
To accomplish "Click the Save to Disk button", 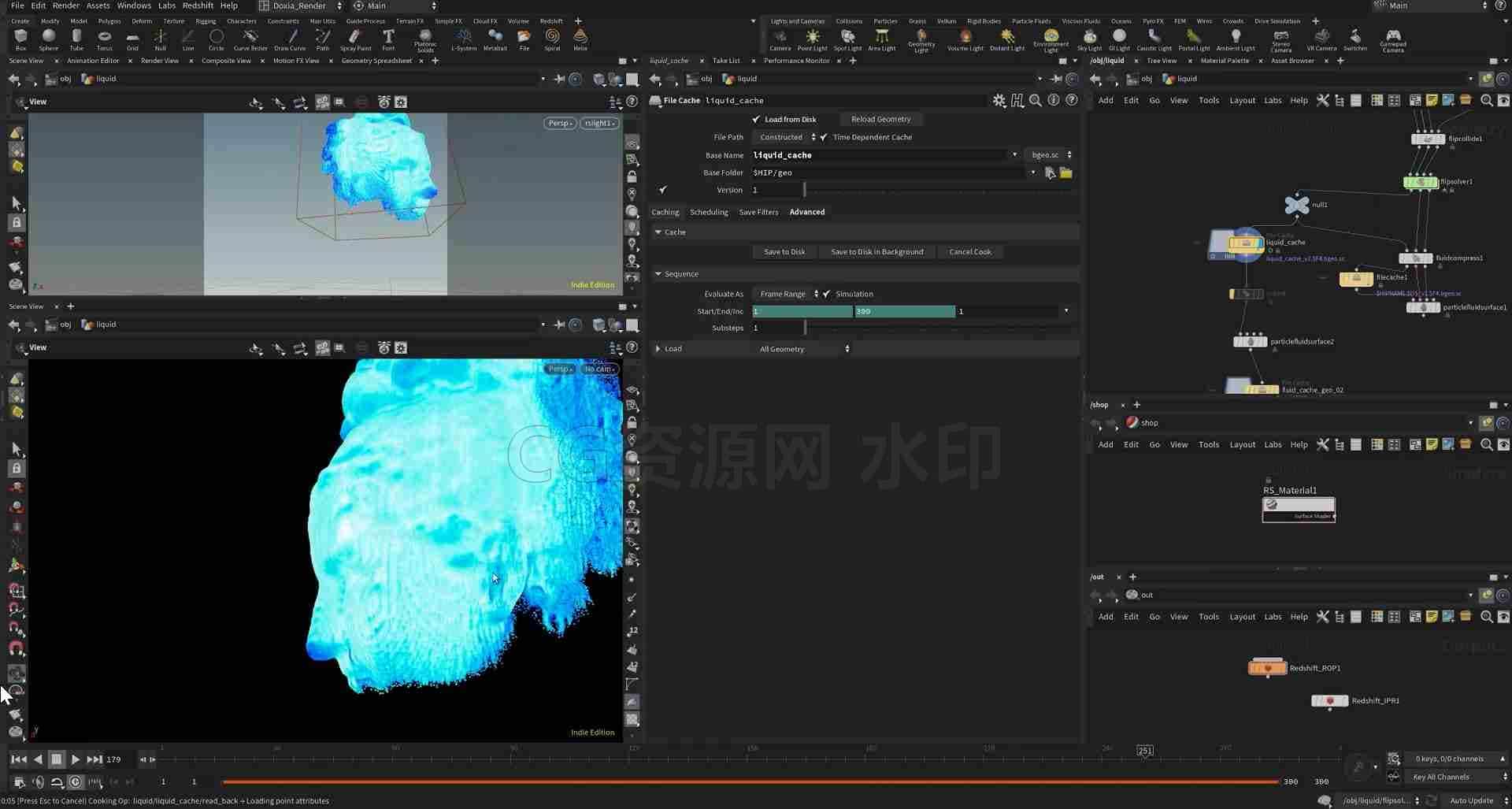I will tap(784, 252).
